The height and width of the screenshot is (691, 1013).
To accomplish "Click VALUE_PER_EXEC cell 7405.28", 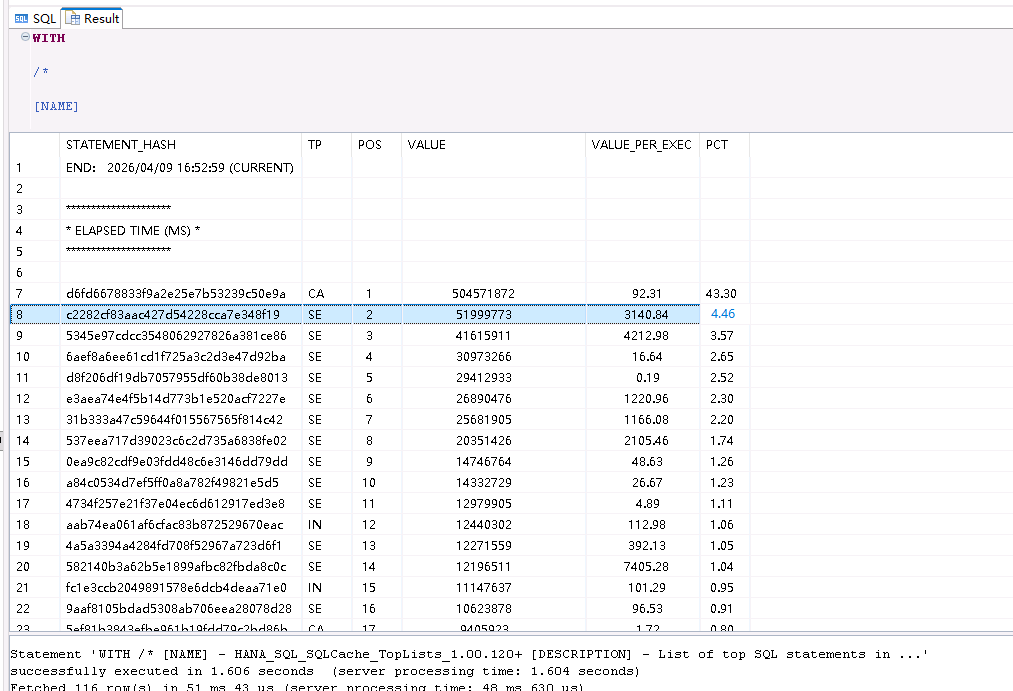I will point(647,566).
